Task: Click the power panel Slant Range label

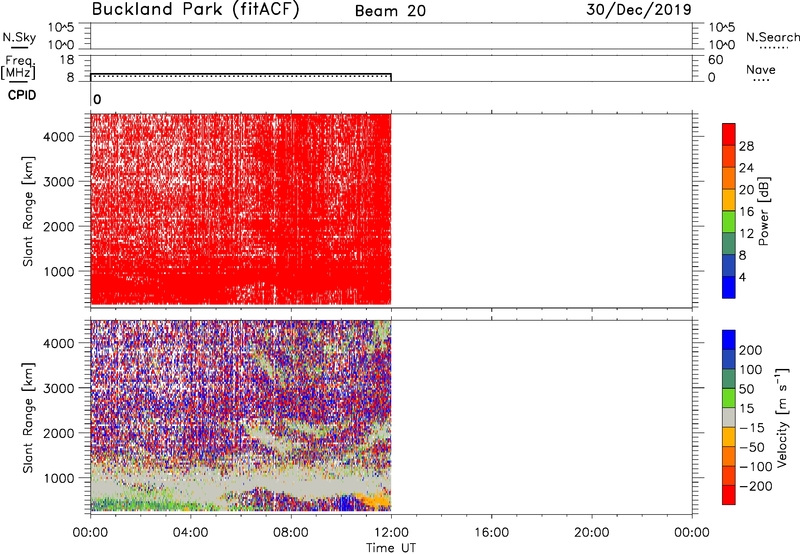Action: click(x=28, y=211)
